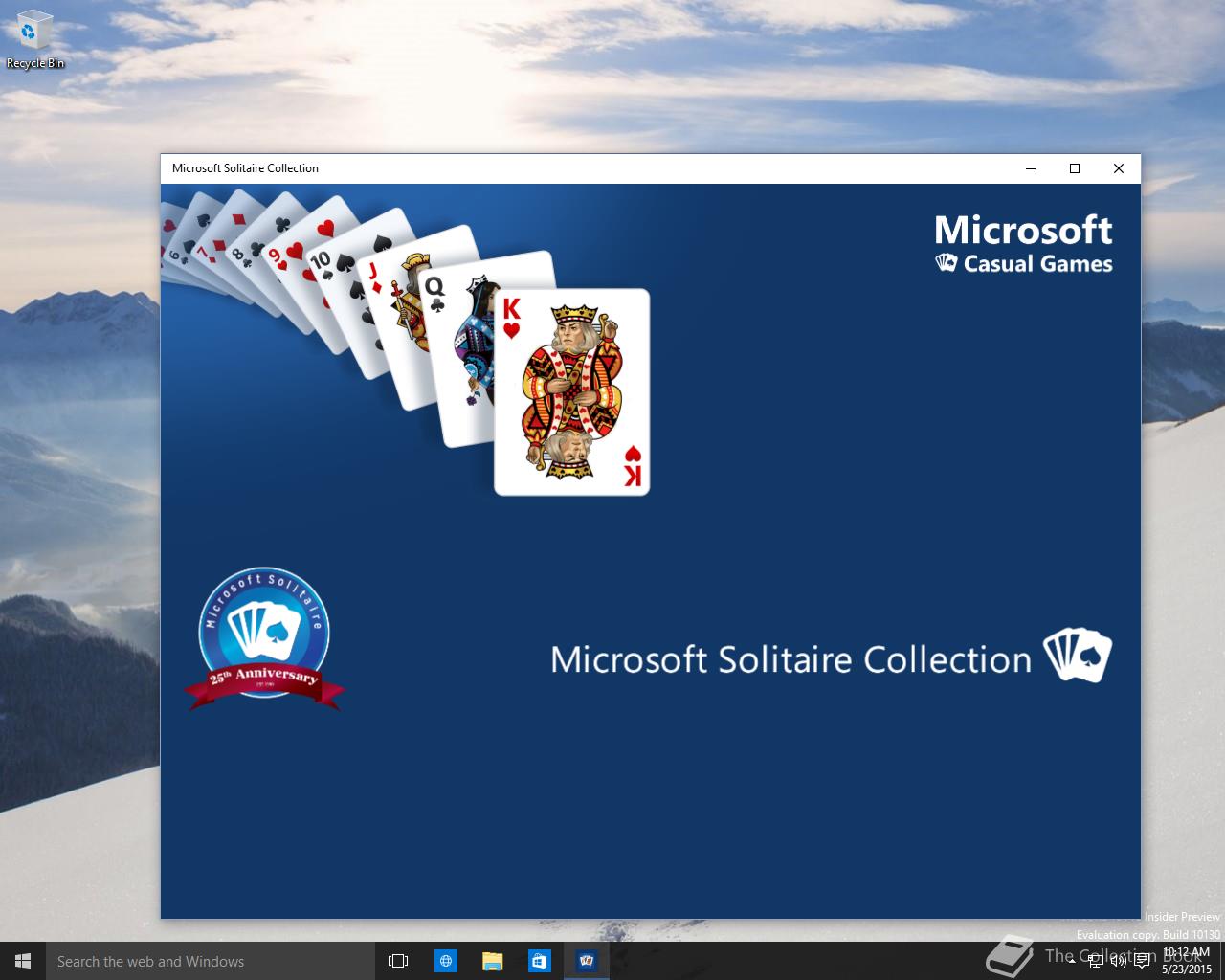Maximize the Microsoft Solitaire Collection window
The image size is (1225, 980).
pyautogui.click(x=1075, y=168)
